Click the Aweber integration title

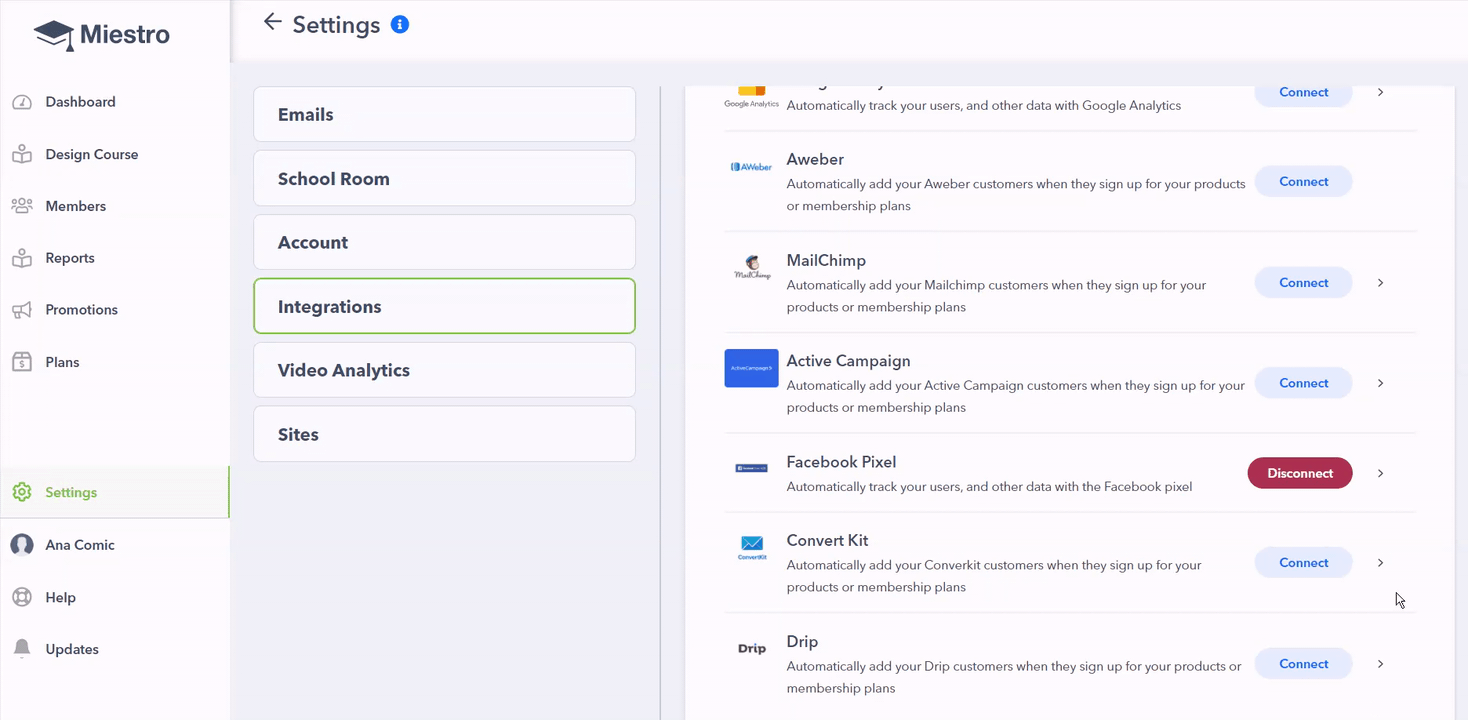(x=815, y=160)
